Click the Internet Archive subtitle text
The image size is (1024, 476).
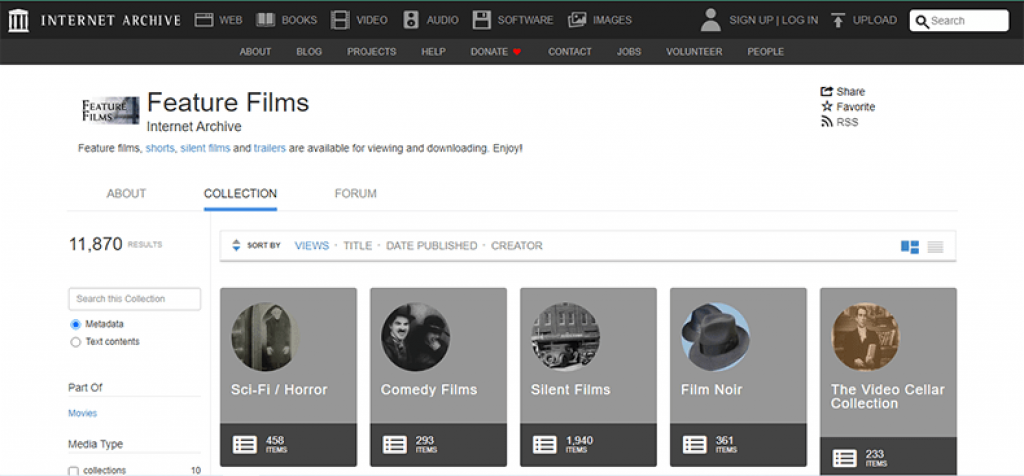(194, 127)
